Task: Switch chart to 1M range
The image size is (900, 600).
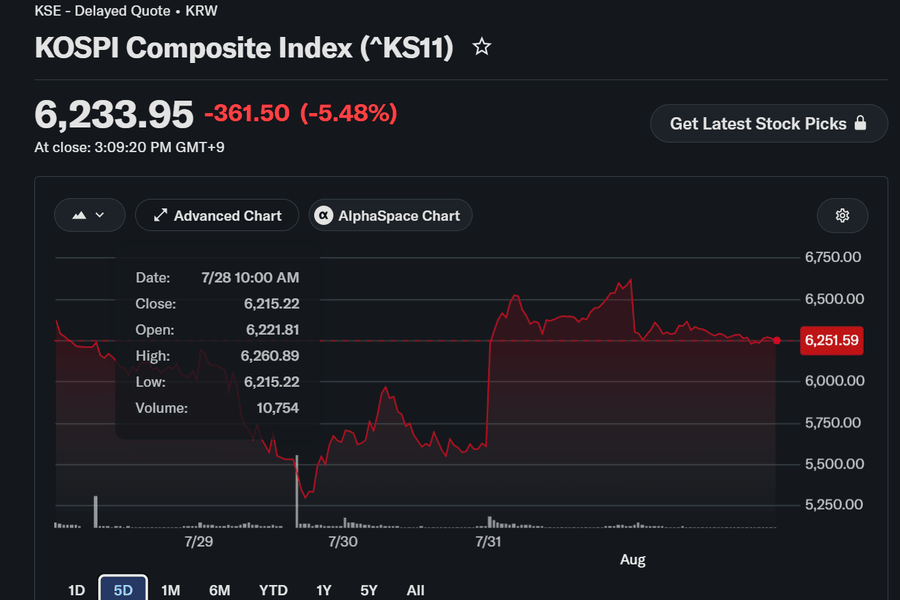Action: pyautogui.click(x=170, y=590)
